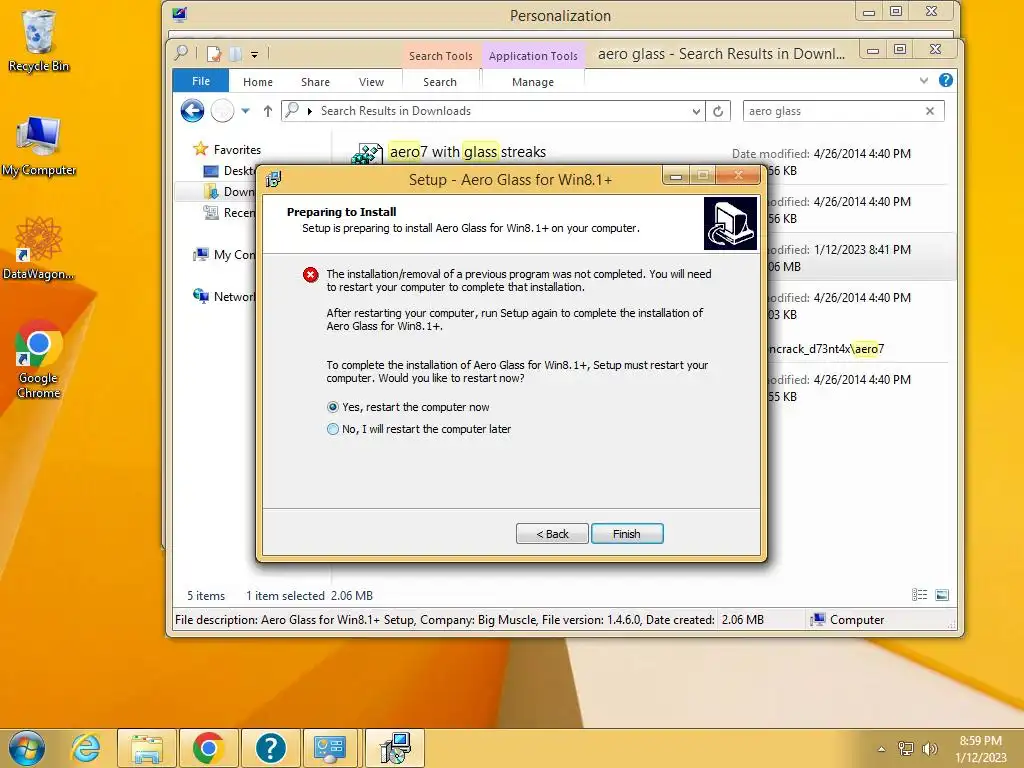This screenshot has width=1024, height=768.
Task: Open the View ribbon tab
Action: click(371, 82)
